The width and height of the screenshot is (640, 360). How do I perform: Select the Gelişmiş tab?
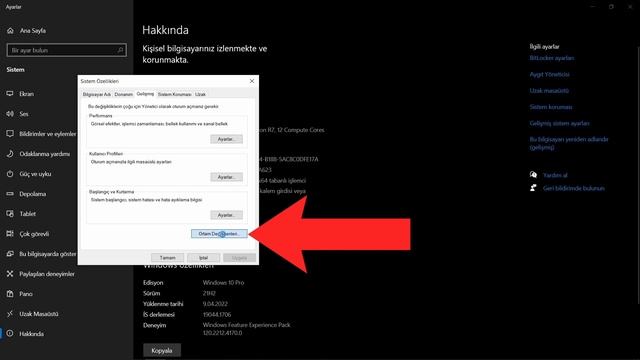[x=145, y=94]
